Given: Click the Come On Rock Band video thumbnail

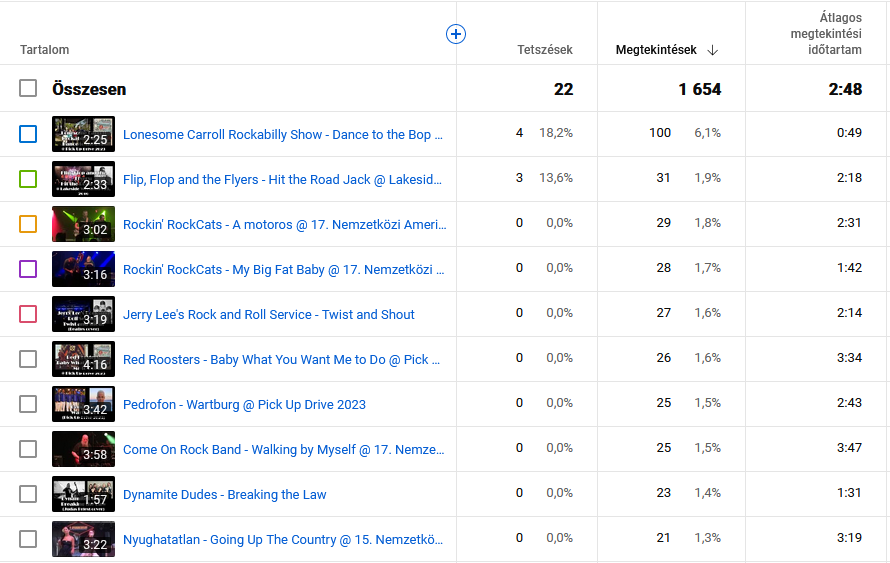Looking at the screenshot, I should coord(83,449).
